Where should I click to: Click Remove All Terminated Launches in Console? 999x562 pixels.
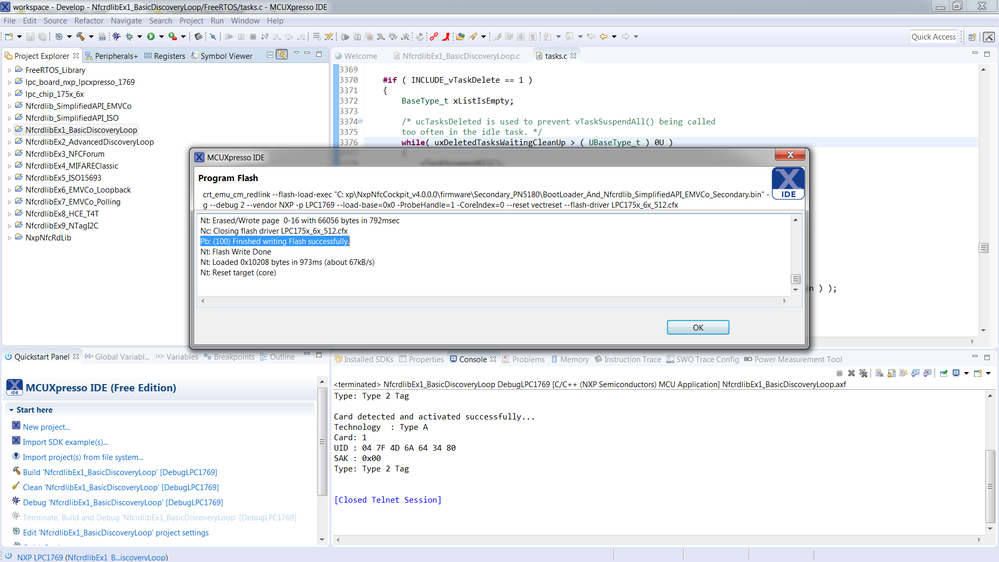[863, 373]
